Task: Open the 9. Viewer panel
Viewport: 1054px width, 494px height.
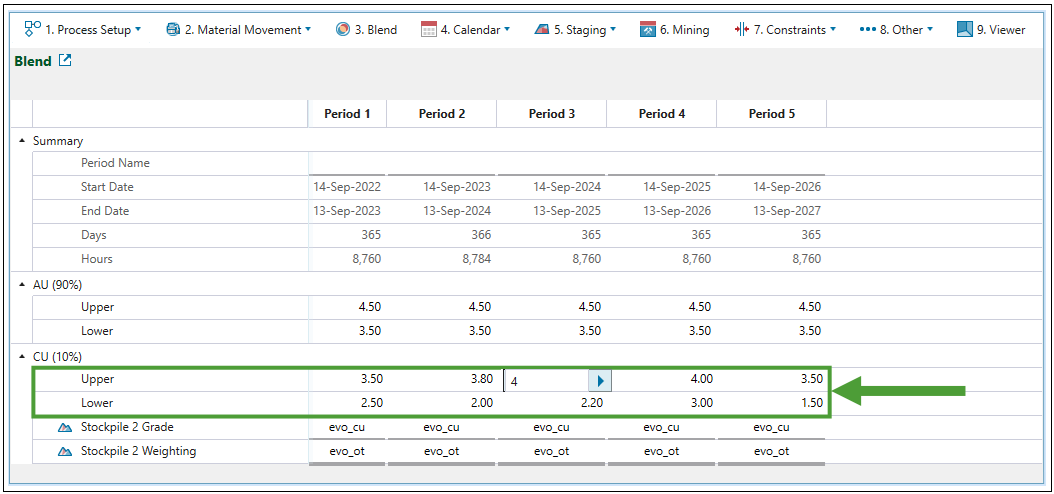Action: tap(990, 30)
